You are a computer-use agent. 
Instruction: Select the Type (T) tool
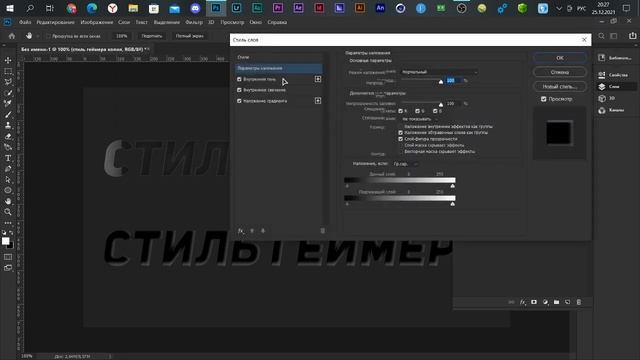pos(8,158)
